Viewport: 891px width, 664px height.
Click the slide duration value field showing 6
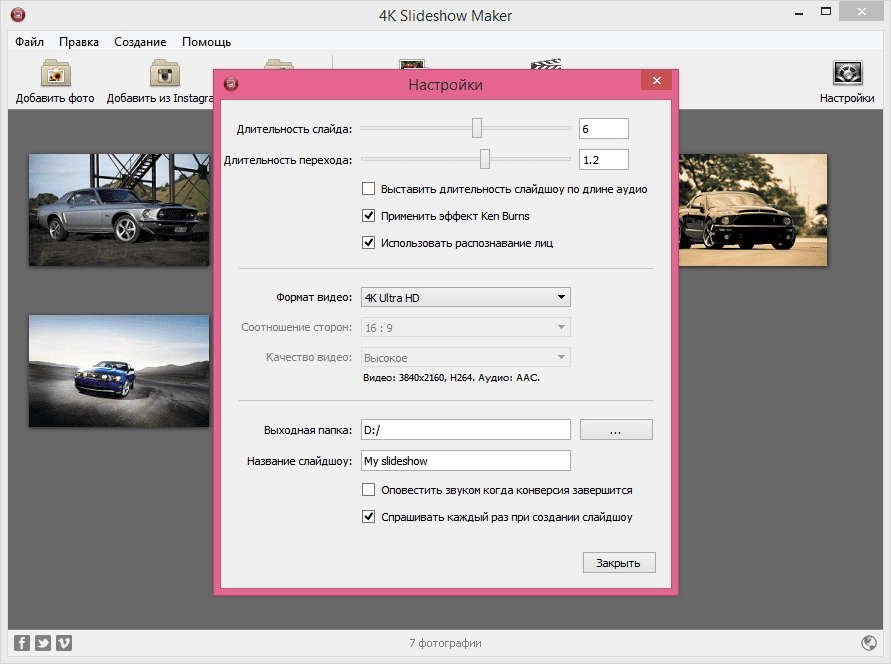tap(603, 128)
